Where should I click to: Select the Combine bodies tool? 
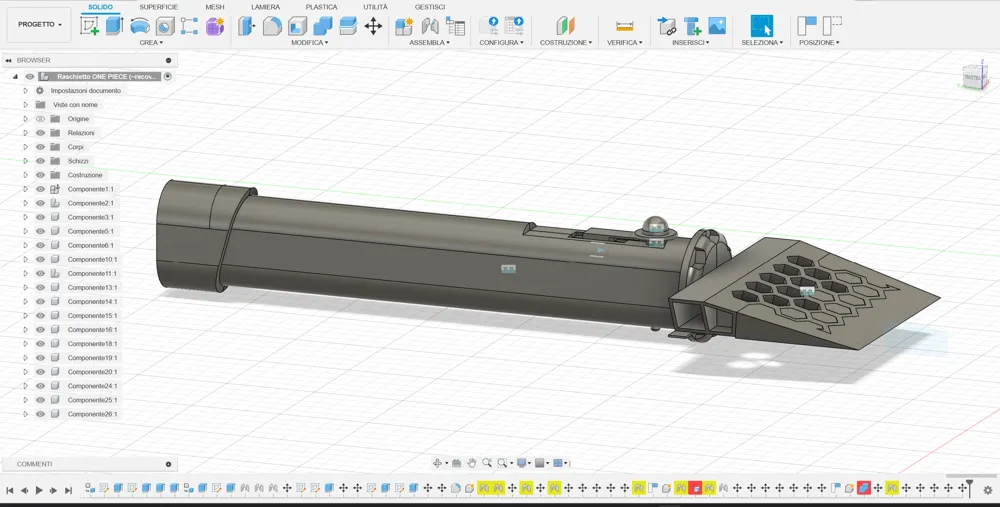[323, 26]
